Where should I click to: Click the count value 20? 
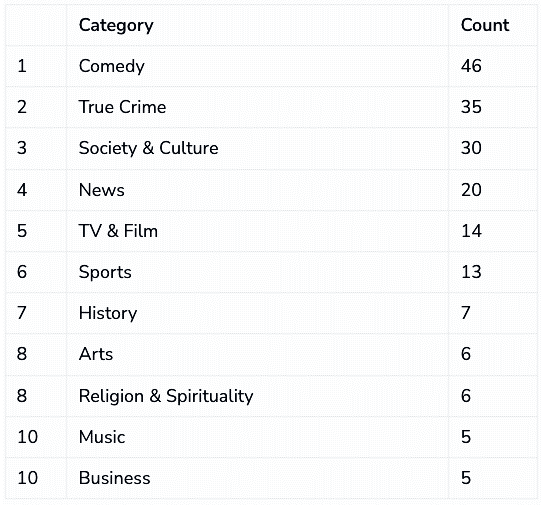[471, 190]
